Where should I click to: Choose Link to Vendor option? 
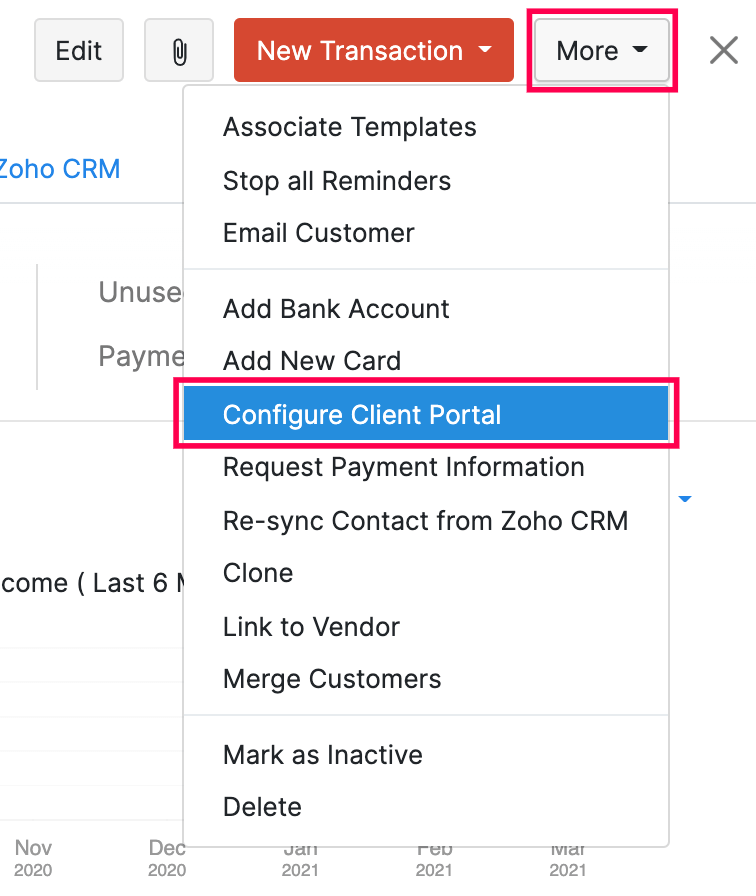pyautogui.click(x=311, y=628)
